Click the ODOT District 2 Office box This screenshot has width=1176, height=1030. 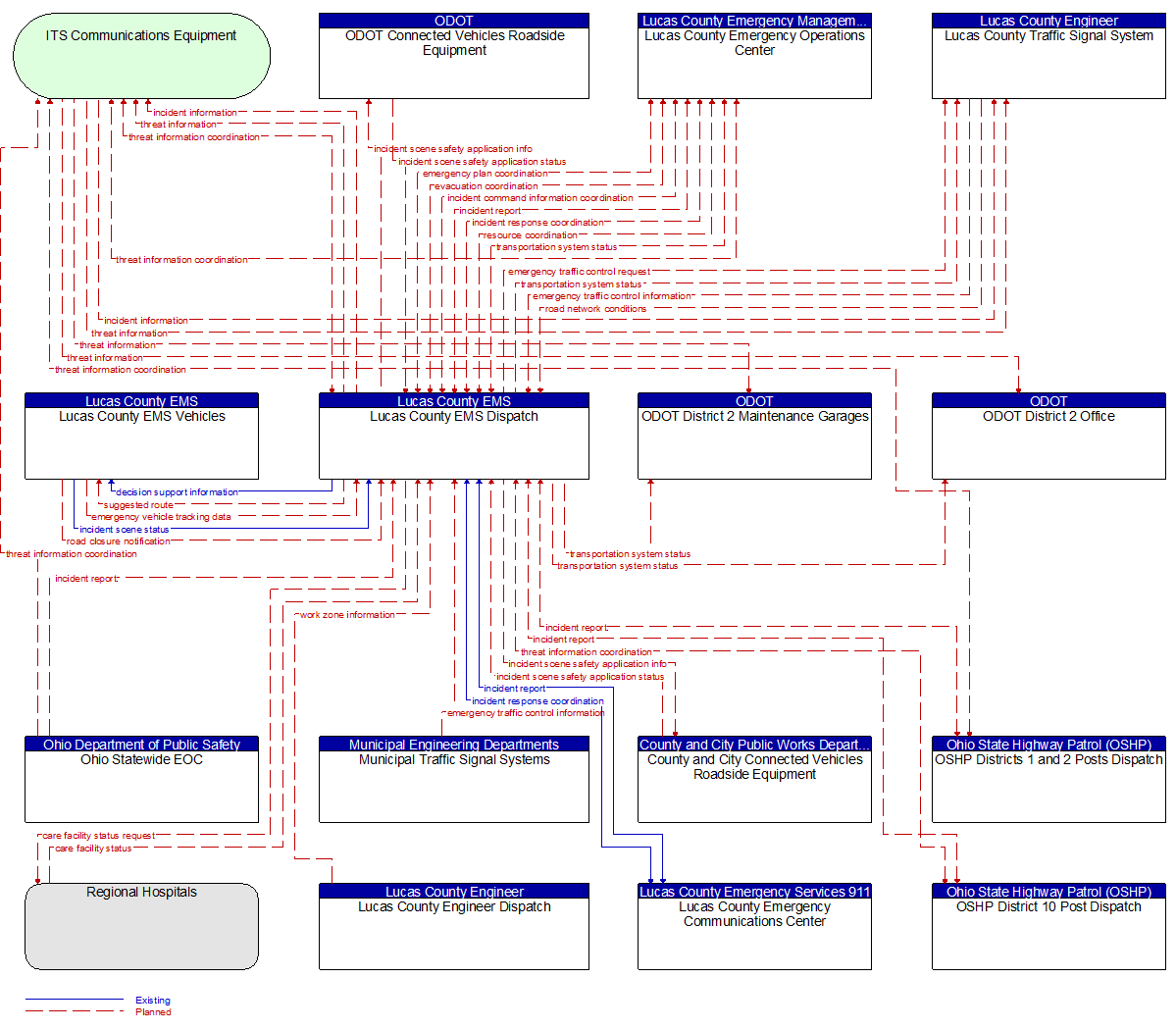(x=1048, y=436)
